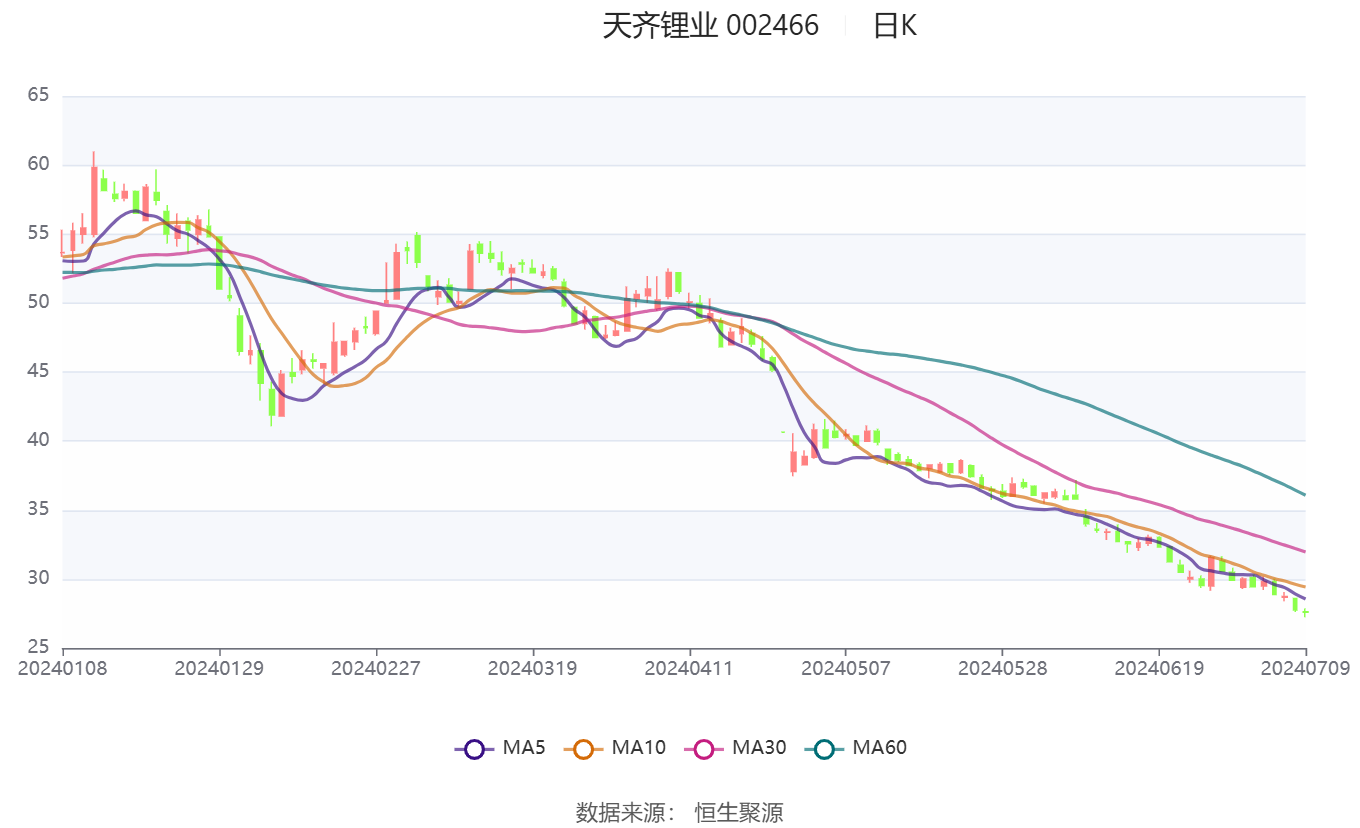
Task: Click the 20240709 date axis label
Action: click(x=1305, y=668)
